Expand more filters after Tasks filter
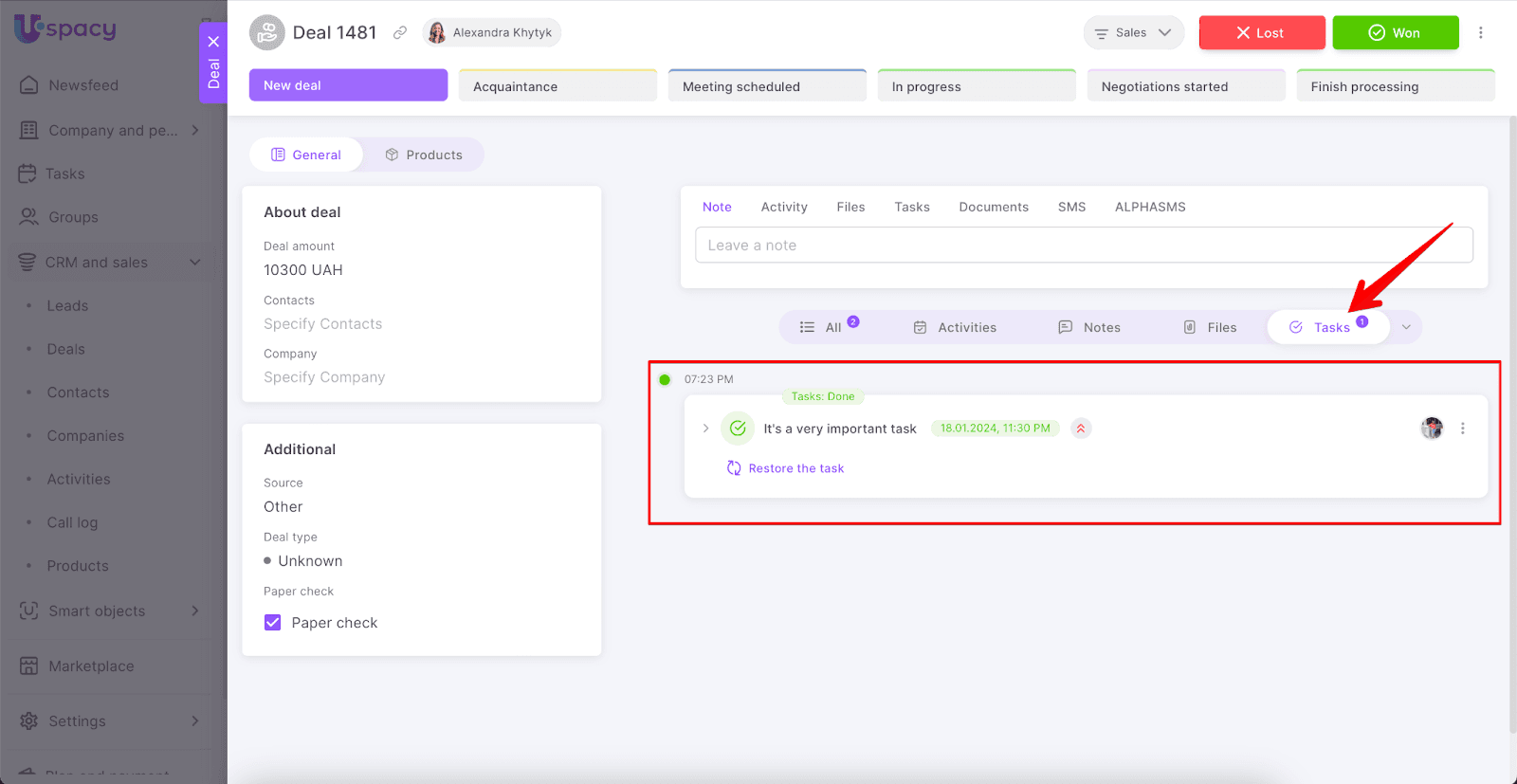 tap(1406, 328)
